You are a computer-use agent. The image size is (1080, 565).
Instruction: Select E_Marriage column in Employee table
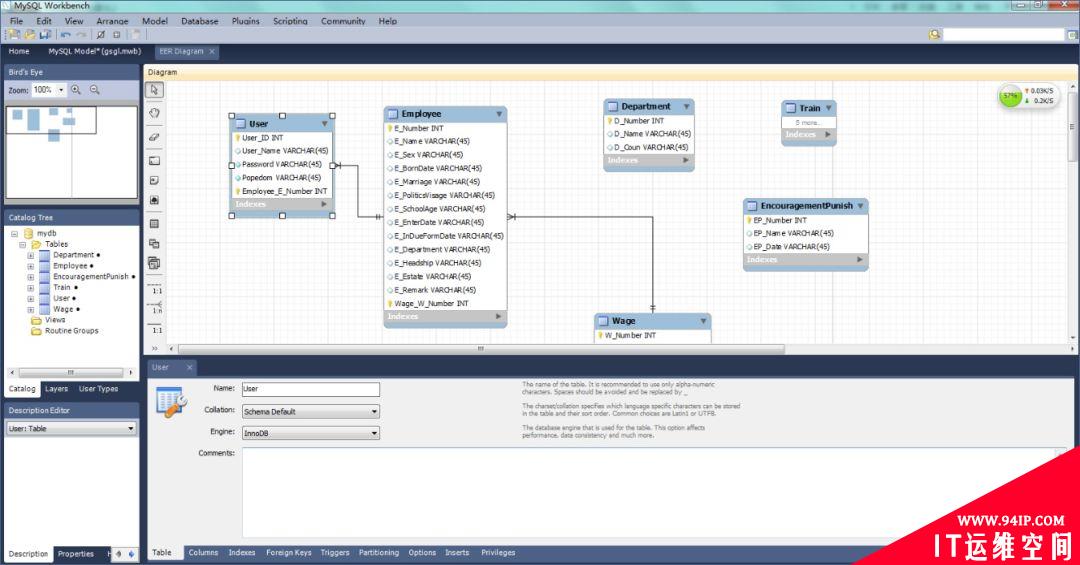pos(437,182)
